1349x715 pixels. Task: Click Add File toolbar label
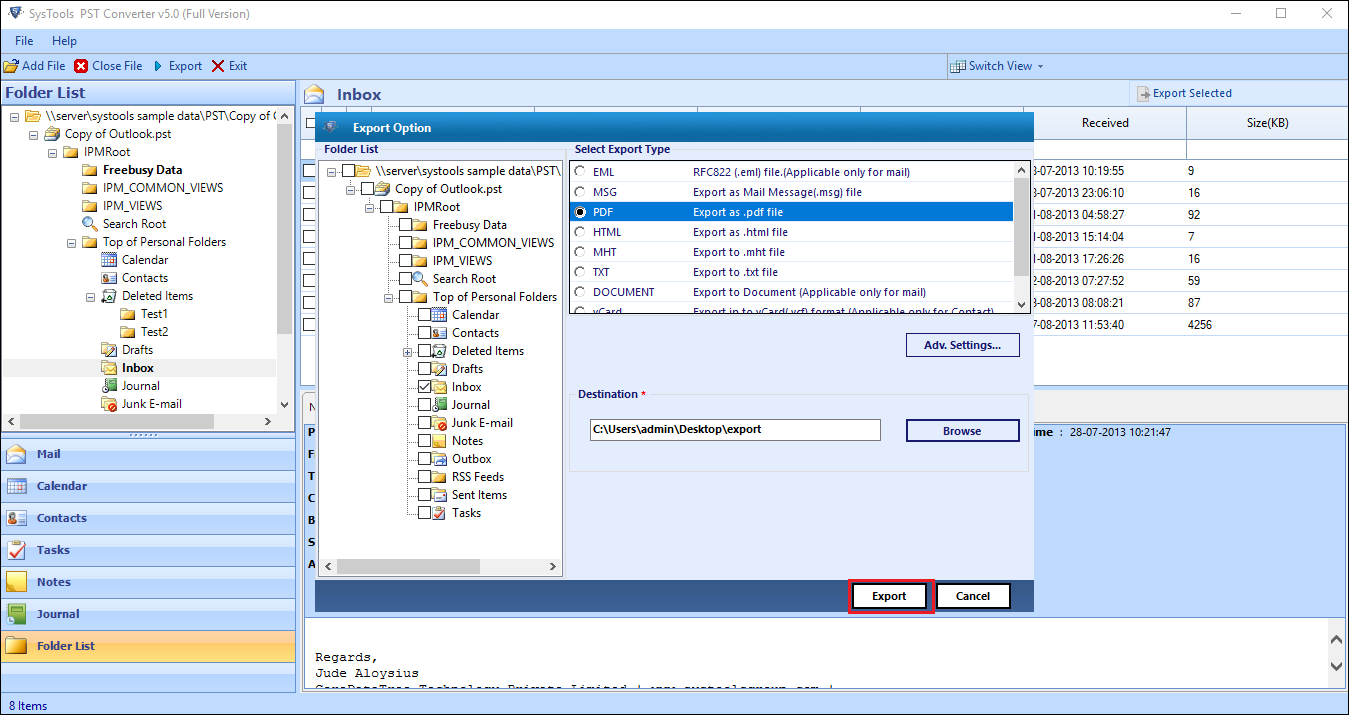(x=44, y=66)
